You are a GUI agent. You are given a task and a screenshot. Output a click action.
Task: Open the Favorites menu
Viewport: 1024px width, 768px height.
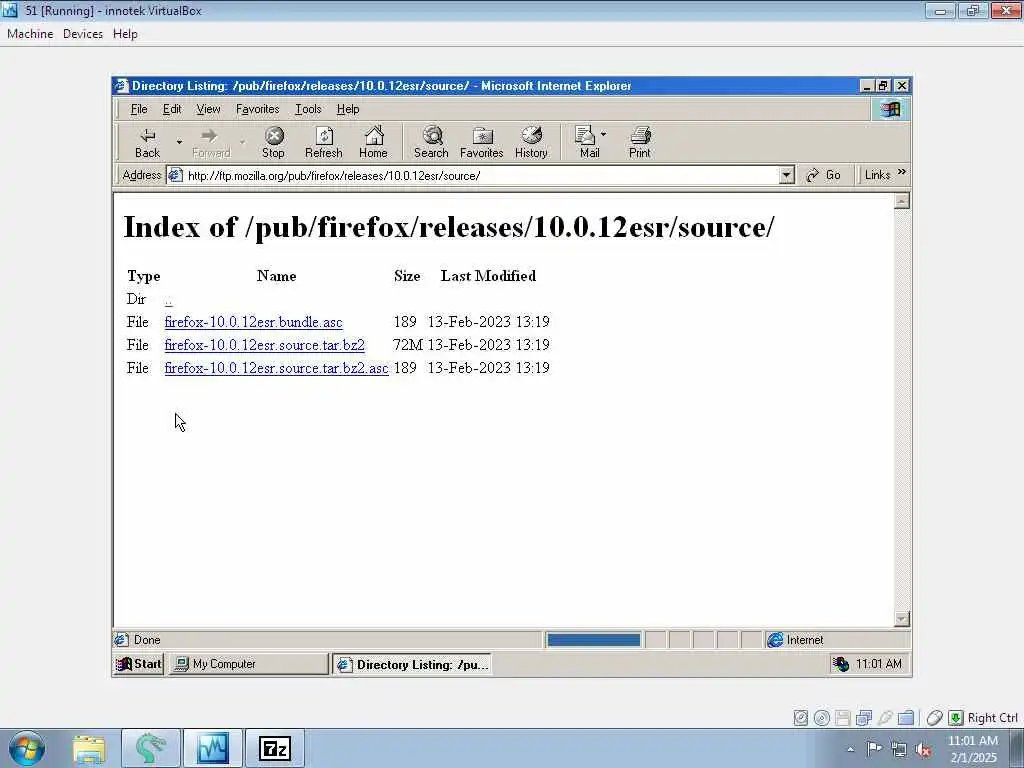pyautogui.click(x=257, y=109)
